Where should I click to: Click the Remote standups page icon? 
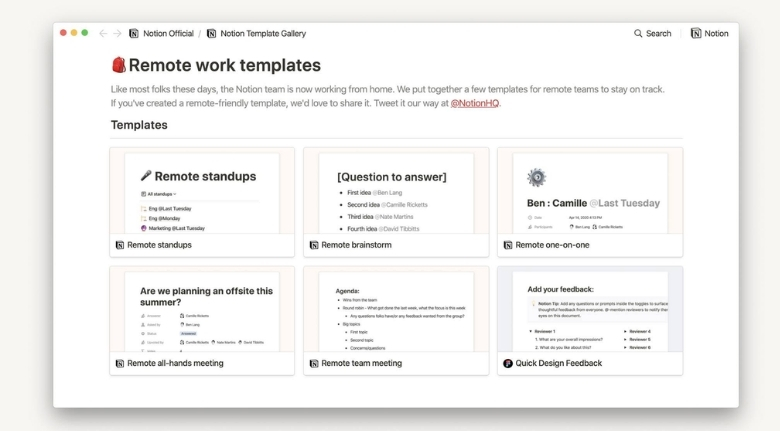(120, 245)
